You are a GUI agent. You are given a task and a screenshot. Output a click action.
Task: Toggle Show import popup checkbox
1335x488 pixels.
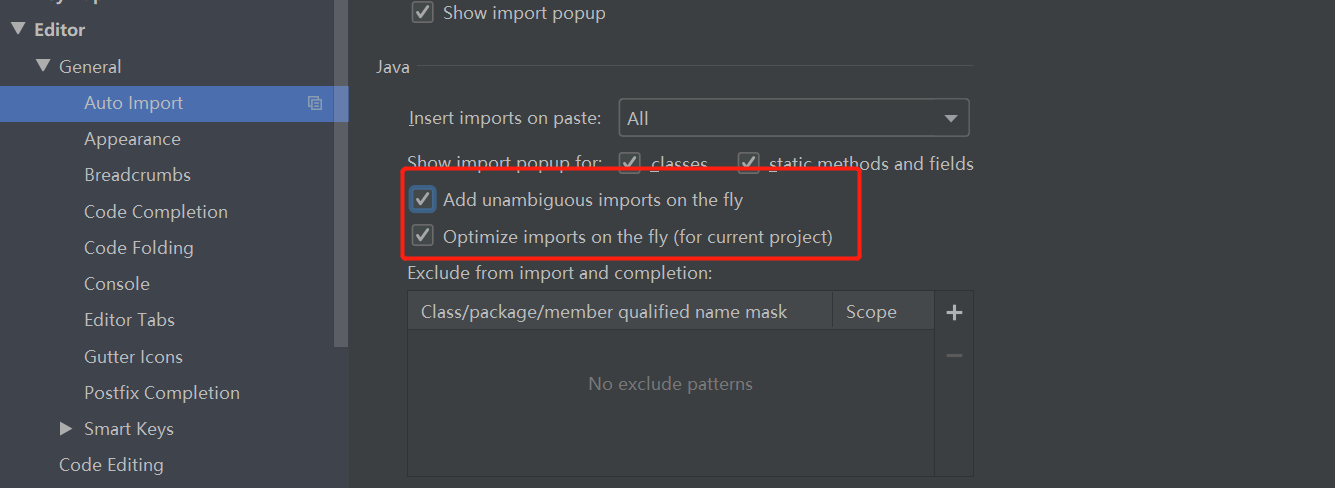(423, 13)
